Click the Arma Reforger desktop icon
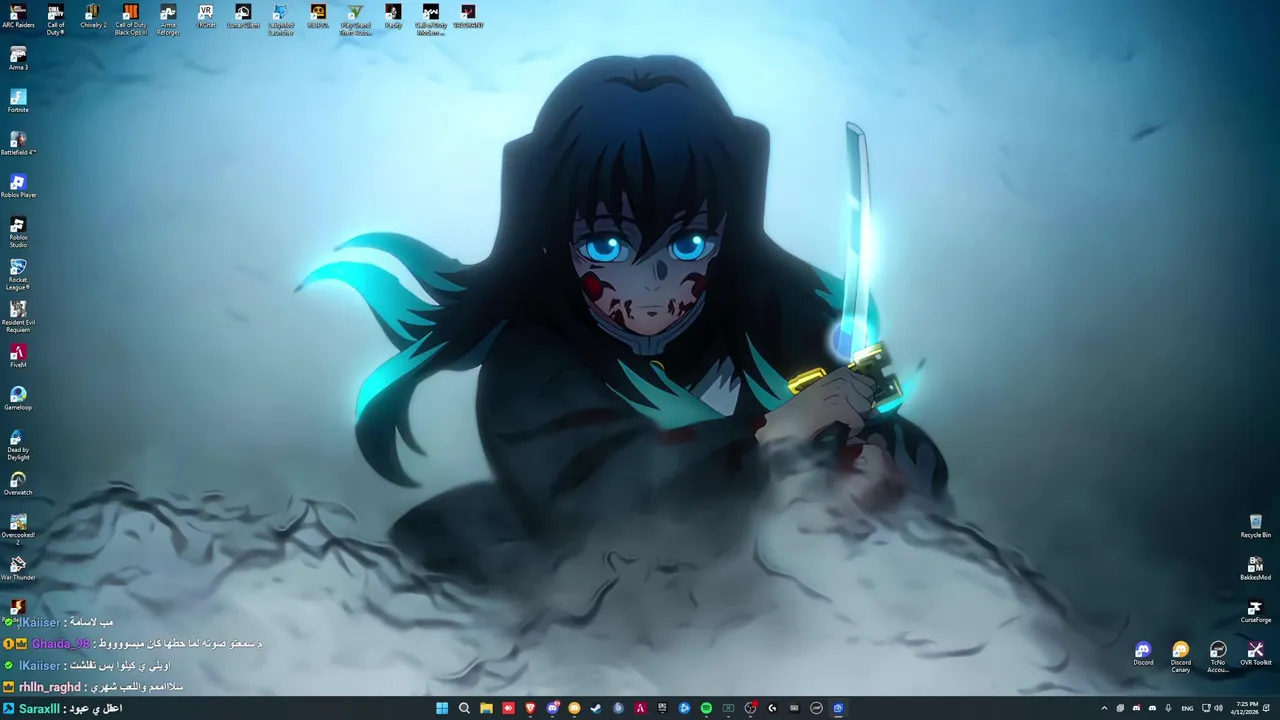 [168, 20]
